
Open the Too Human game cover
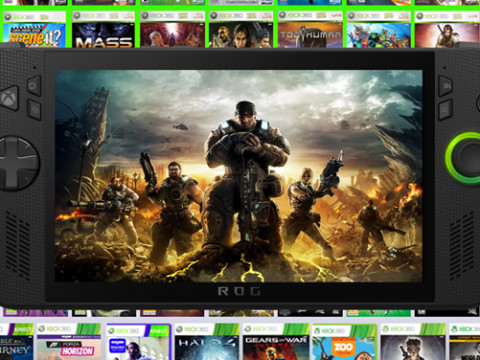[x=310, y=29]
